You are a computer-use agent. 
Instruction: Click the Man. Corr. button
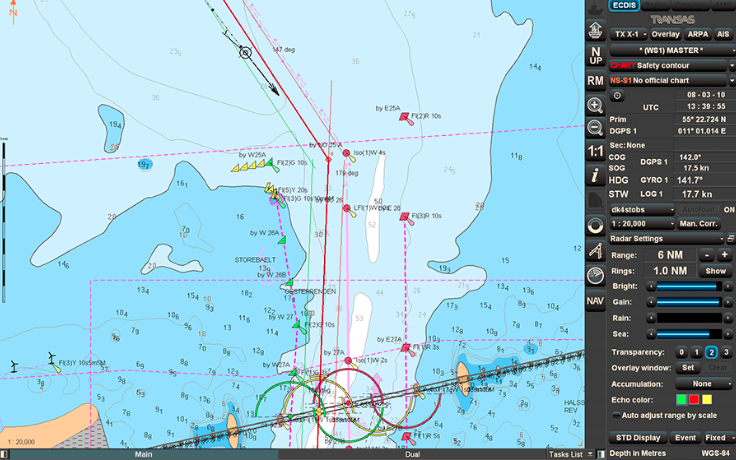tap(699, 224)
